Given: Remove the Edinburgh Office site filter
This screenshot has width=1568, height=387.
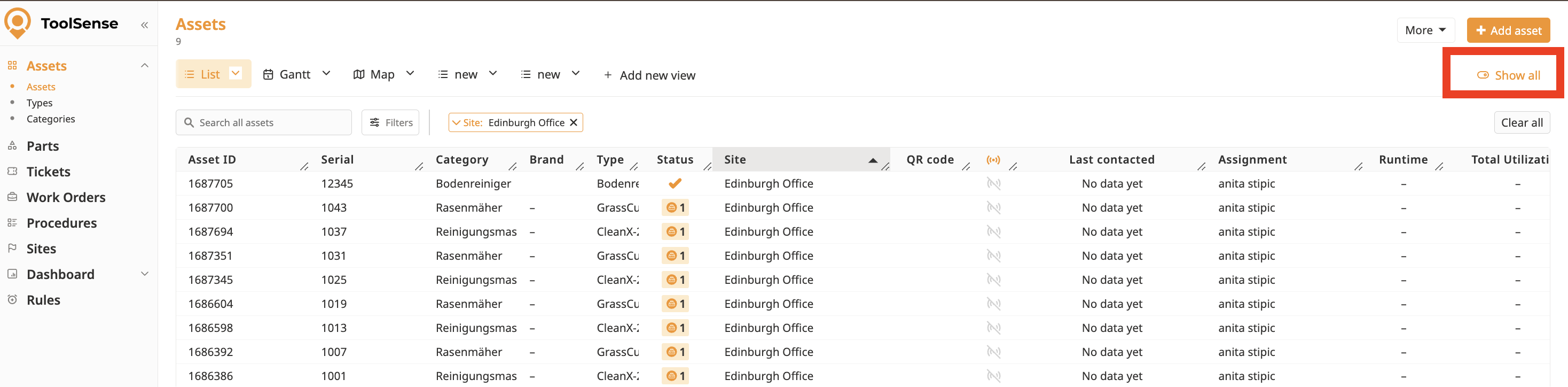Looking at the screenshot, I should pyautogui.click(x=574, y=122).
